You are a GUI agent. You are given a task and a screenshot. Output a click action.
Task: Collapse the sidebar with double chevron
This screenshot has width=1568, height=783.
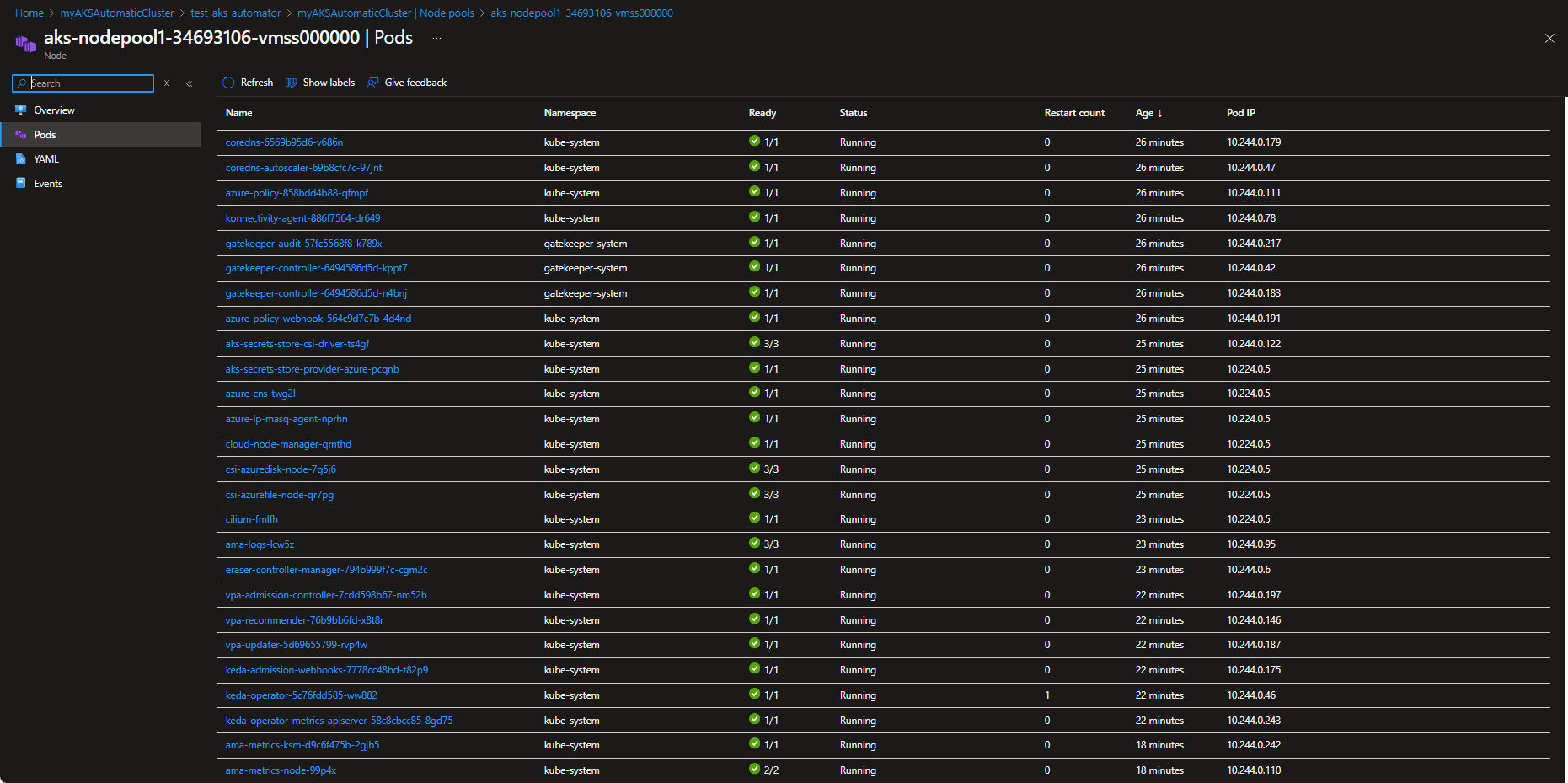[x=190, y=83]
